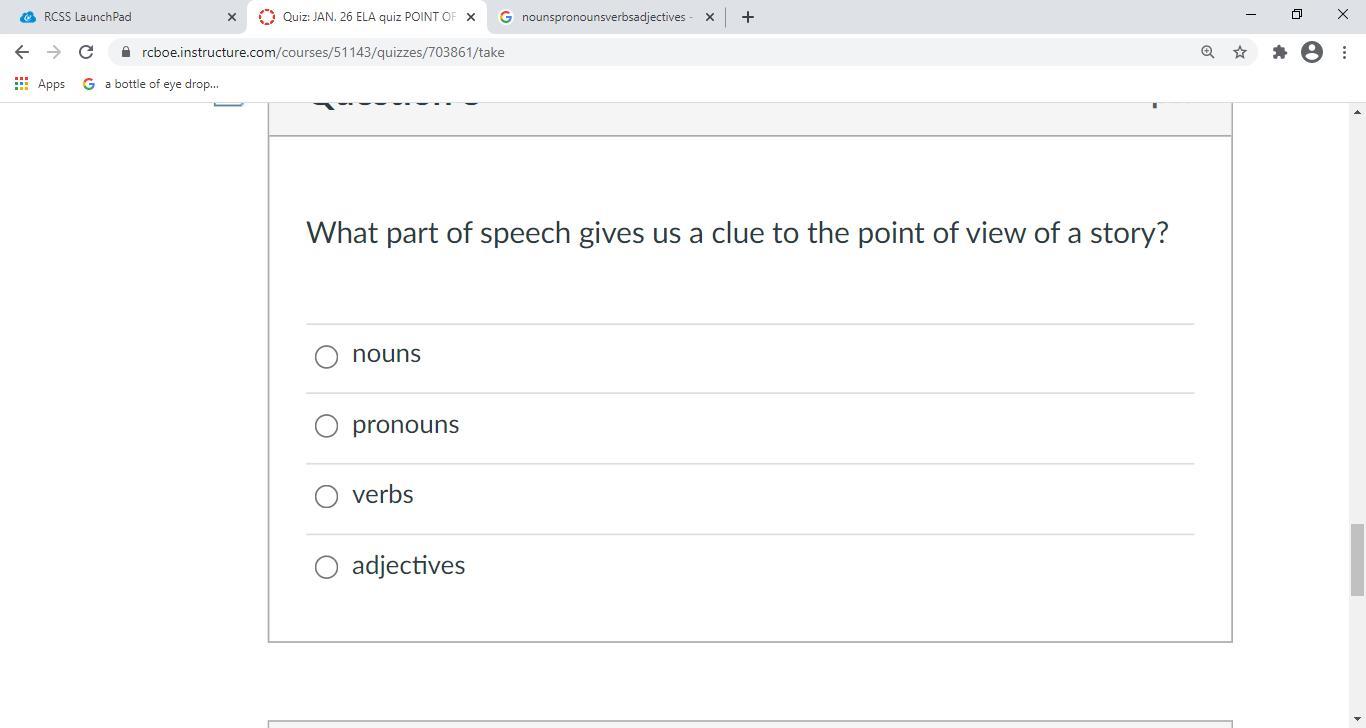Select the "nouns" answer option

pos(326,356)
